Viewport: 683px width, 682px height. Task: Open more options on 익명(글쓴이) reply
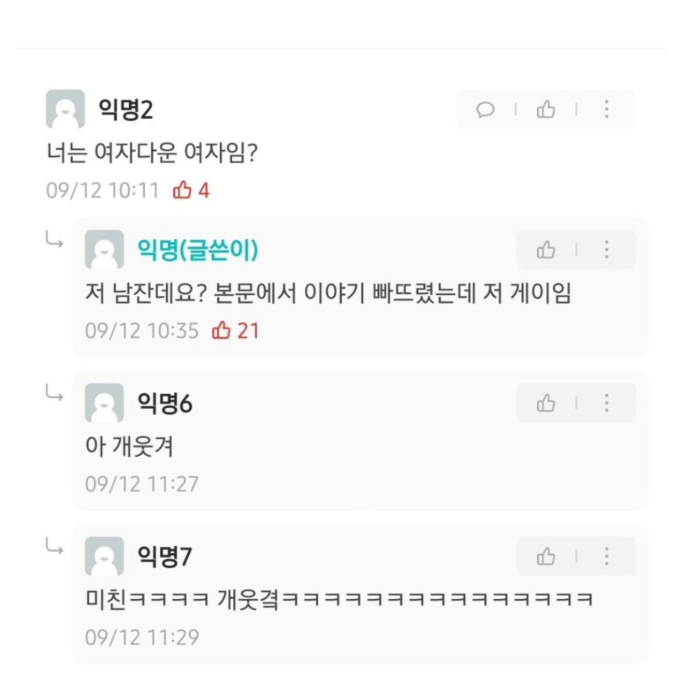606,250
